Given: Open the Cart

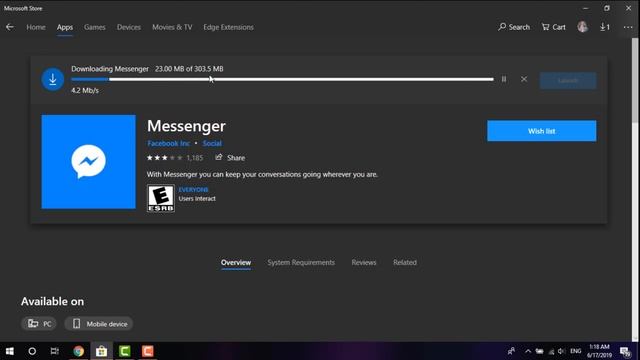Looking at the screenshot, I should pyautogui.click(x=553, y=27).
